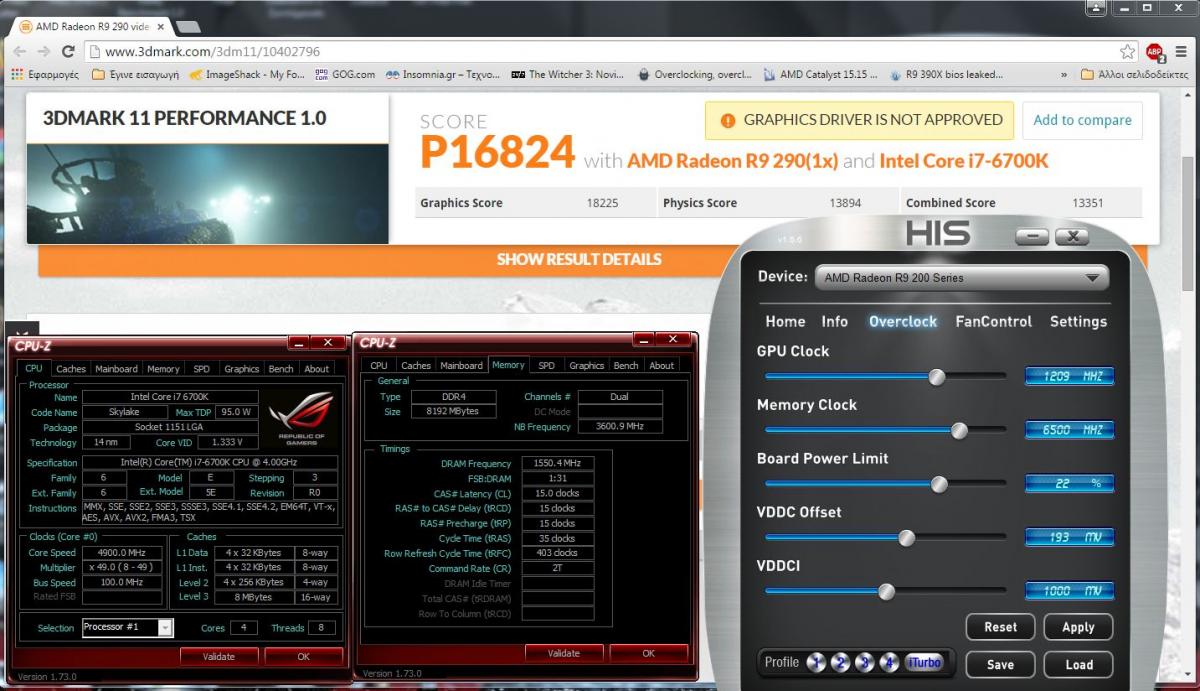Screen dimensions: 1200x691
Task: Select HIS iTurbo profile 3
Action: (x=864, y=662)
